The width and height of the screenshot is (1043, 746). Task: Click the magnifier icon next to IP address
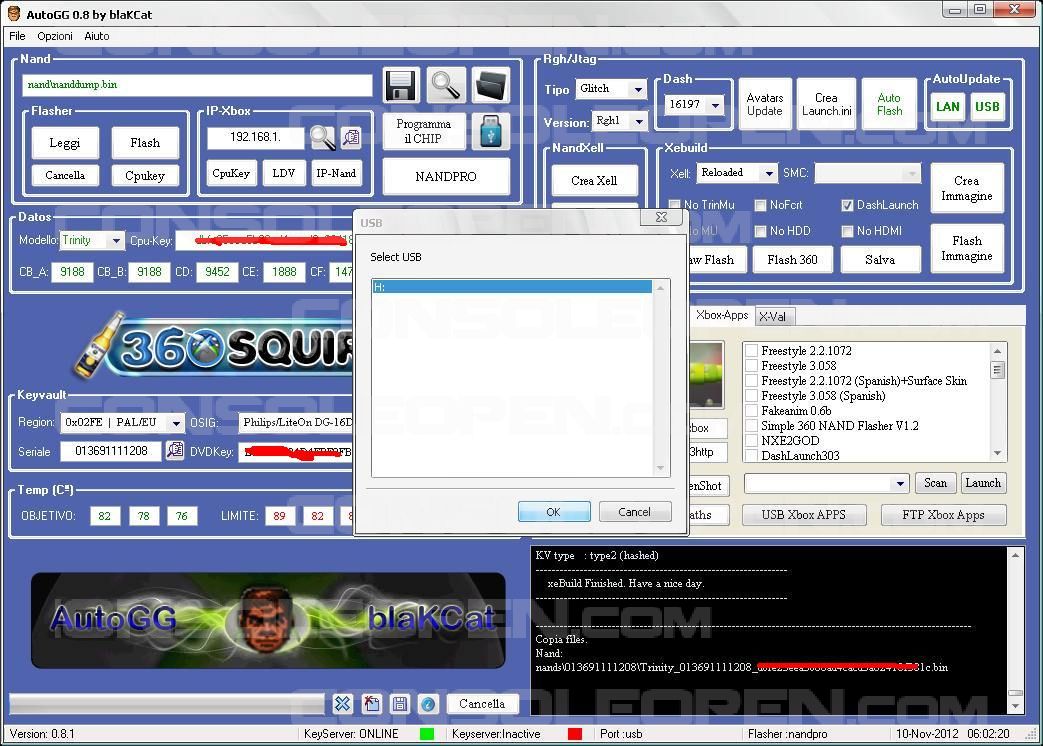(x=322, y=138)
